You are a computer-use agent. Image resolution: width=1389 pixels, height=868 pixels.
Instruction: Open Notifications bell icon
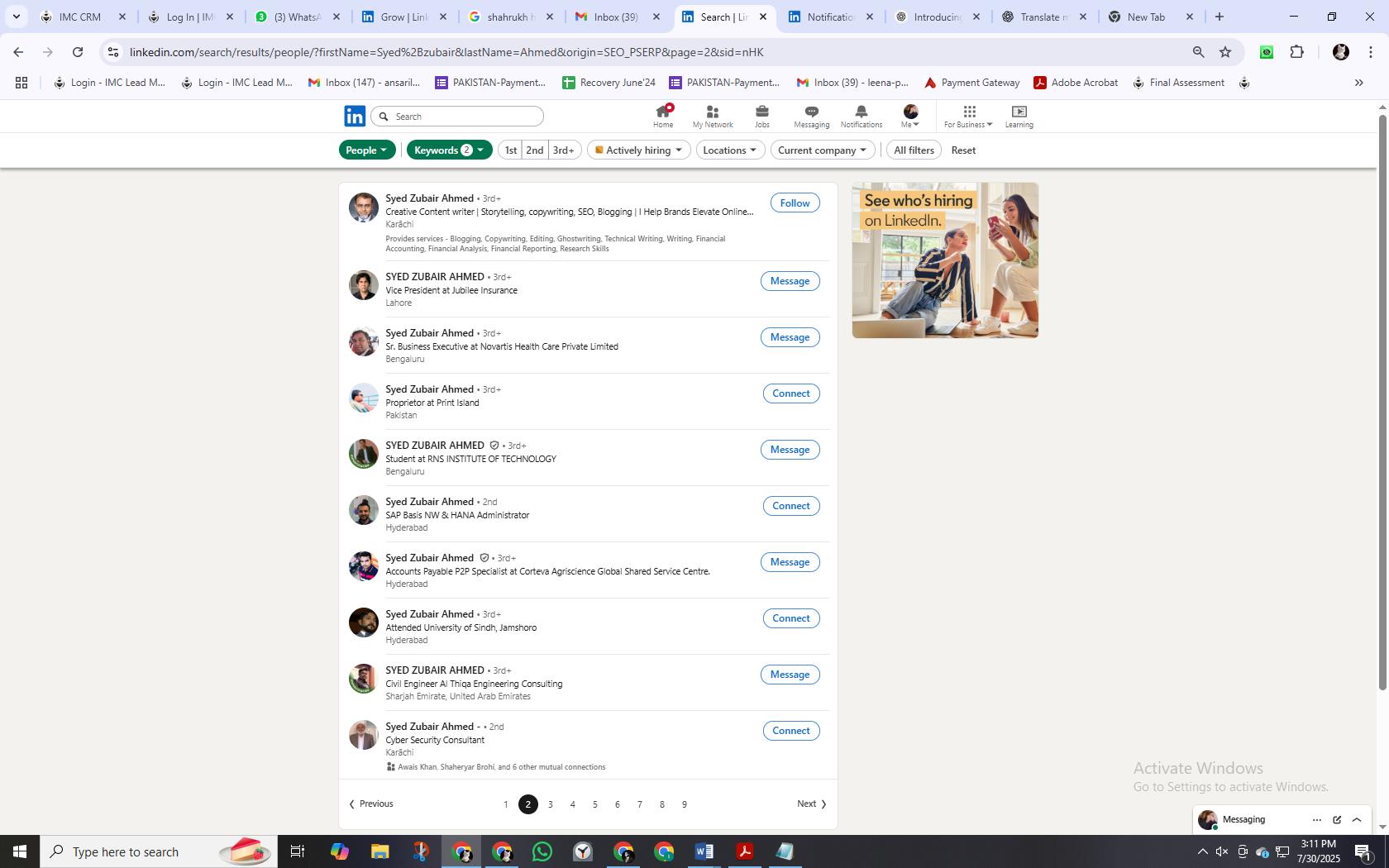(861, 116)
